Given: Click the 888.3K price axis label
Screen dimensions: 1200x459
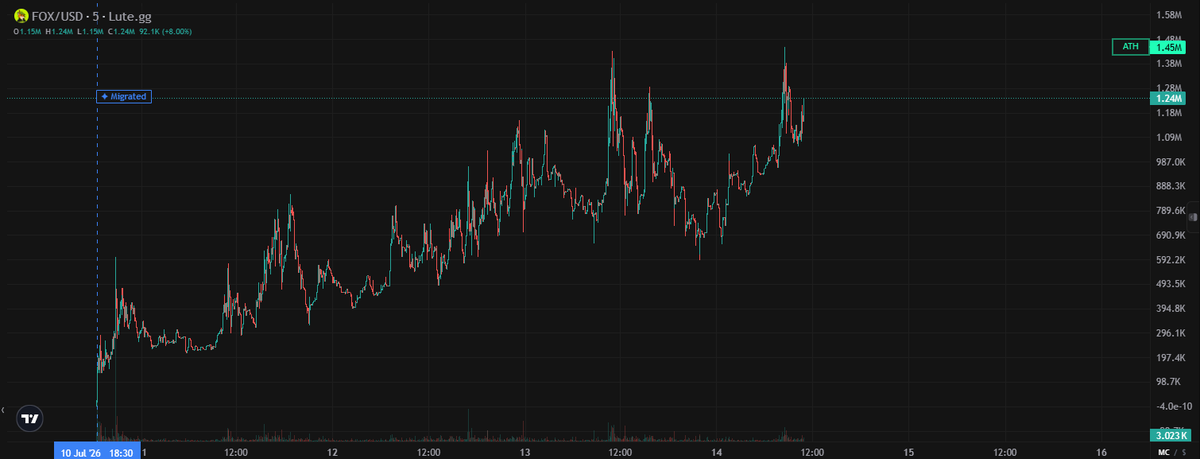Looking at the screenshot, I should click(1169, 186).
